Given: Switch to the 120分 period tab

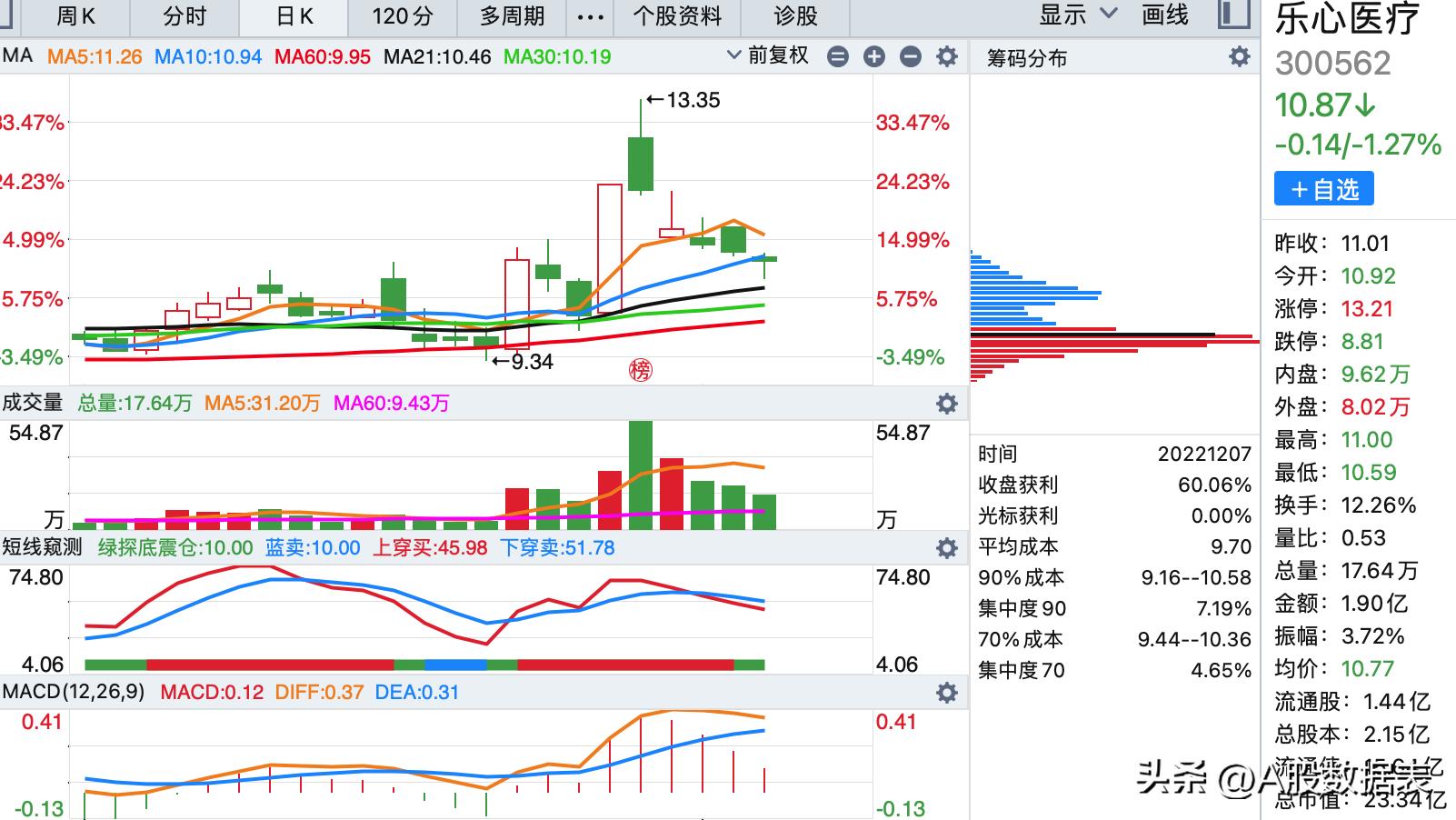Looking at the screenshot, I should 401,16.
